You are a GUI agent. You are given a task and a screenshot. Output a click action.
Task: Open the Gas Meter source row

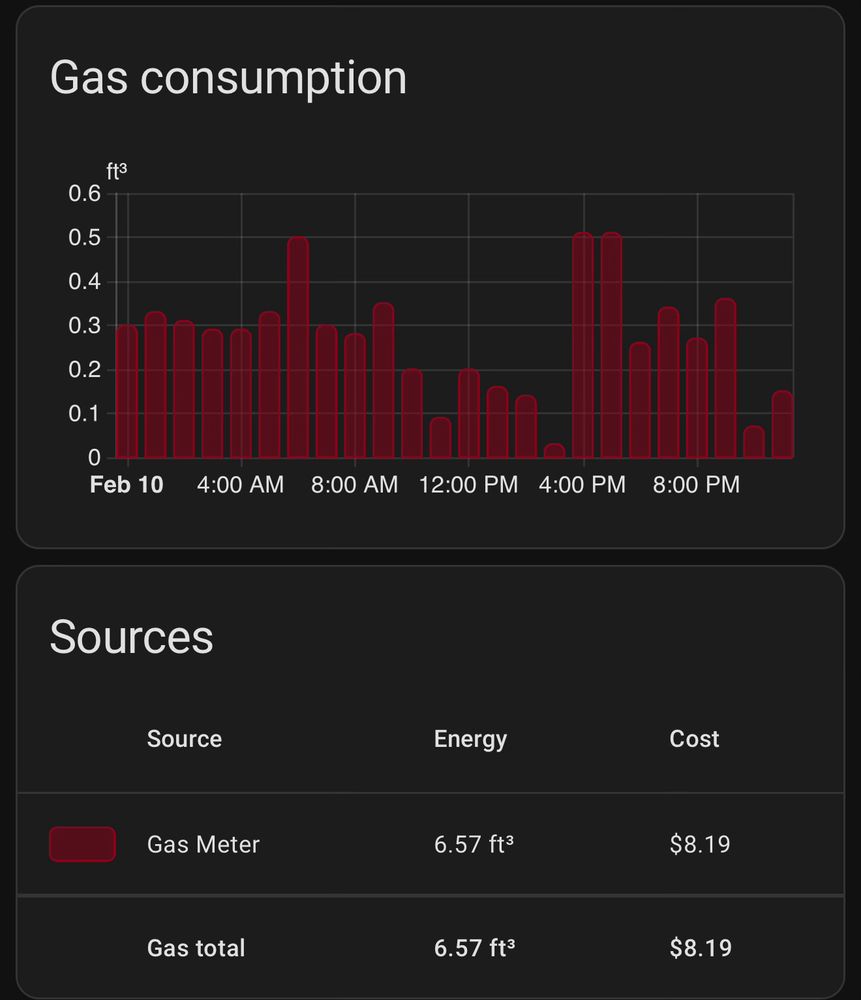click(x=430, y=844)
